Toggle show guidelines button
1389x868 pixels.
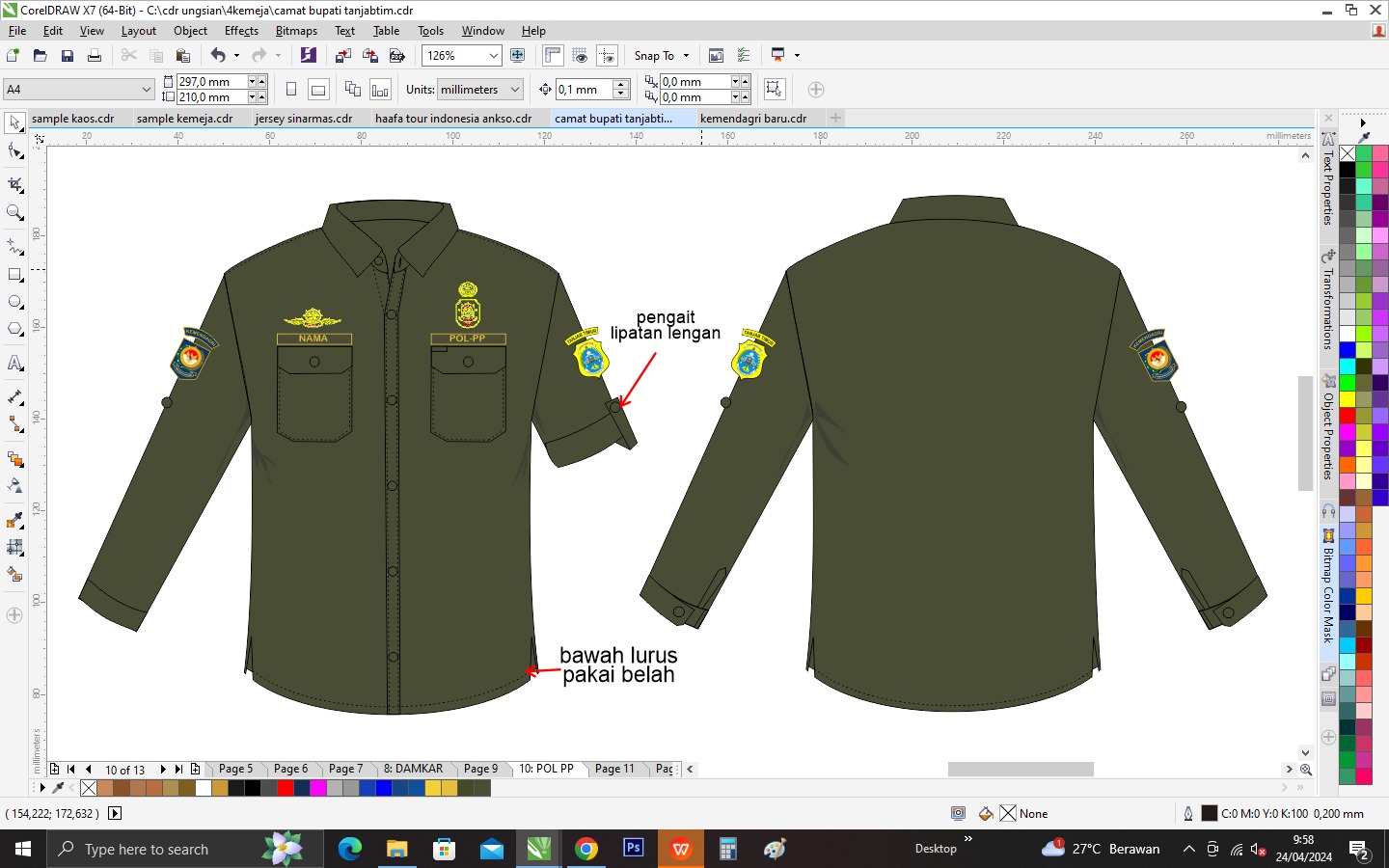(x=607, y=56)
